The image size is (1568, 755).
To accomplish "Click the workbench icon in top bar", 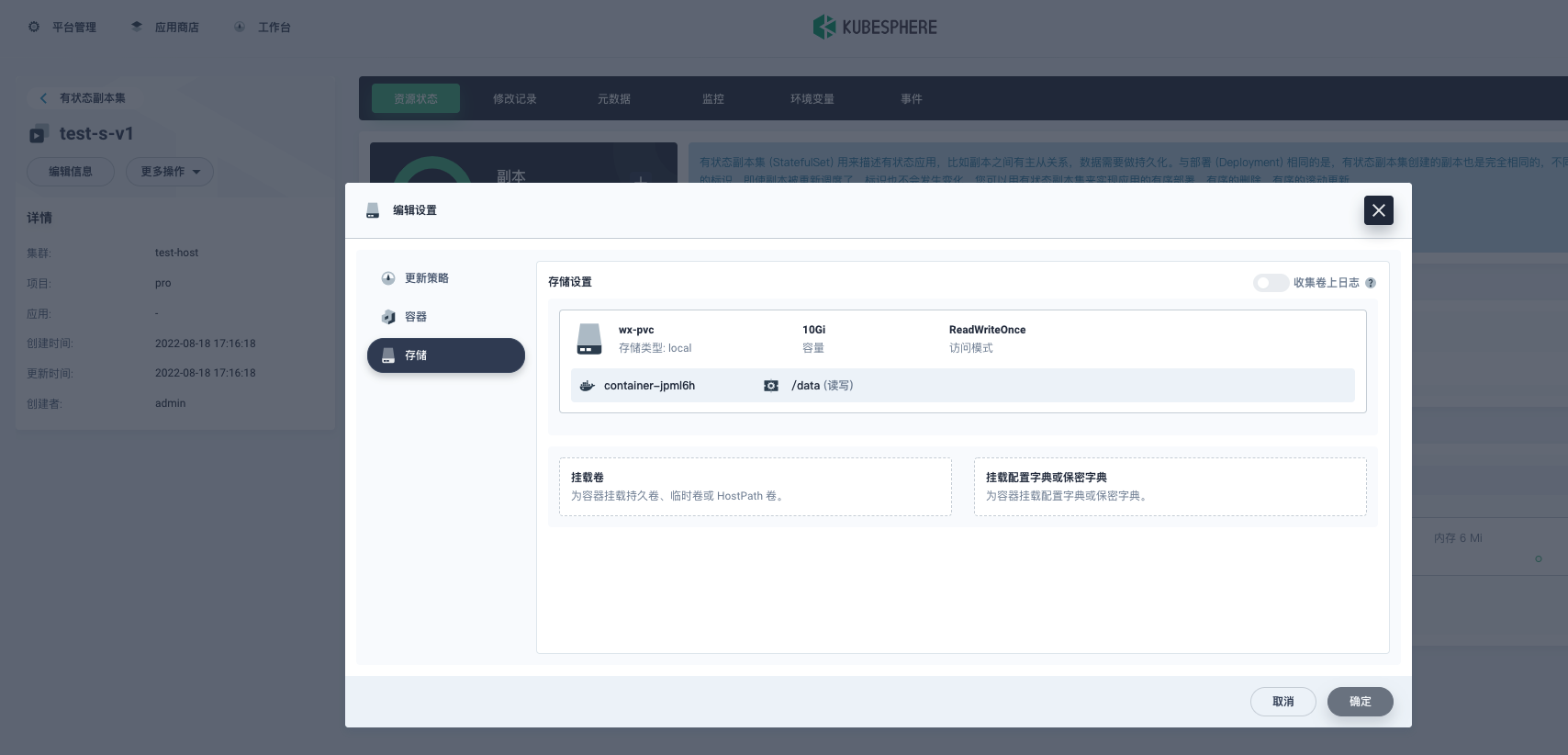I will click(240, 27).
